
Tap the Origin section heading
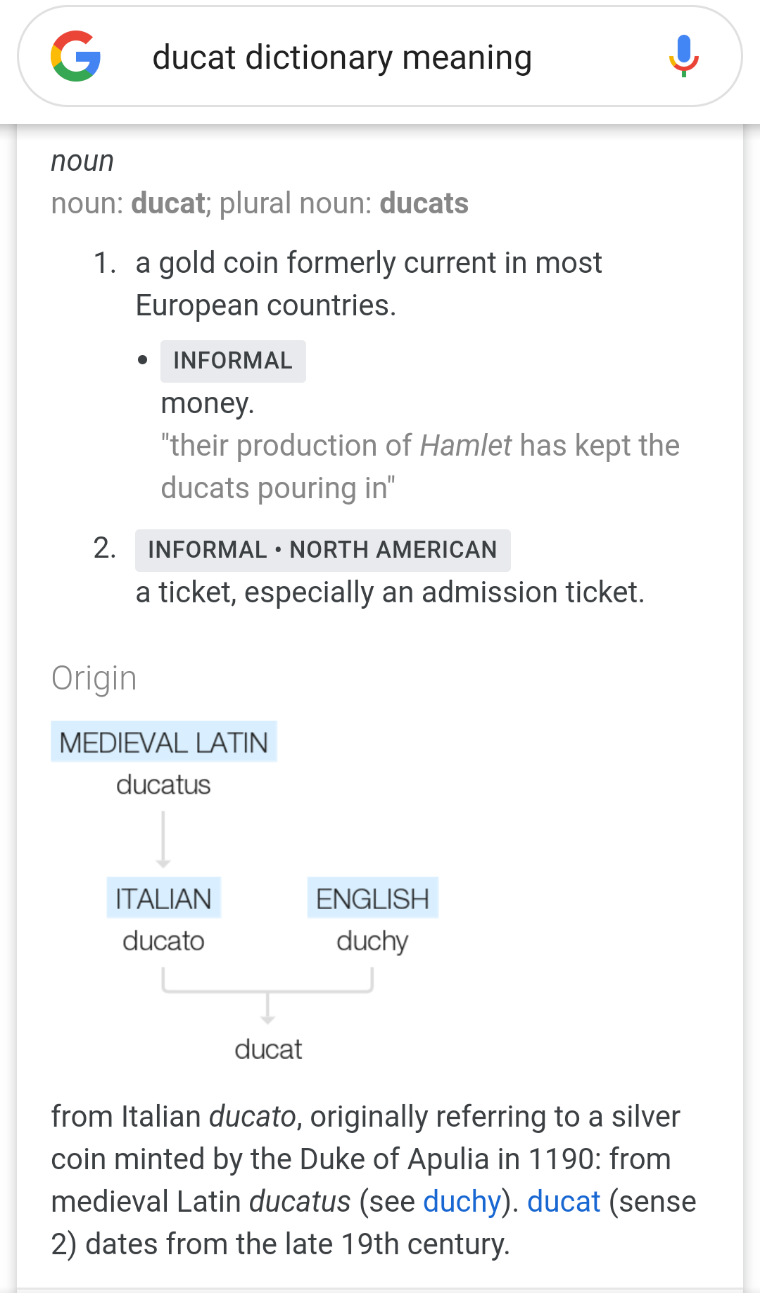tap(94, 679)
